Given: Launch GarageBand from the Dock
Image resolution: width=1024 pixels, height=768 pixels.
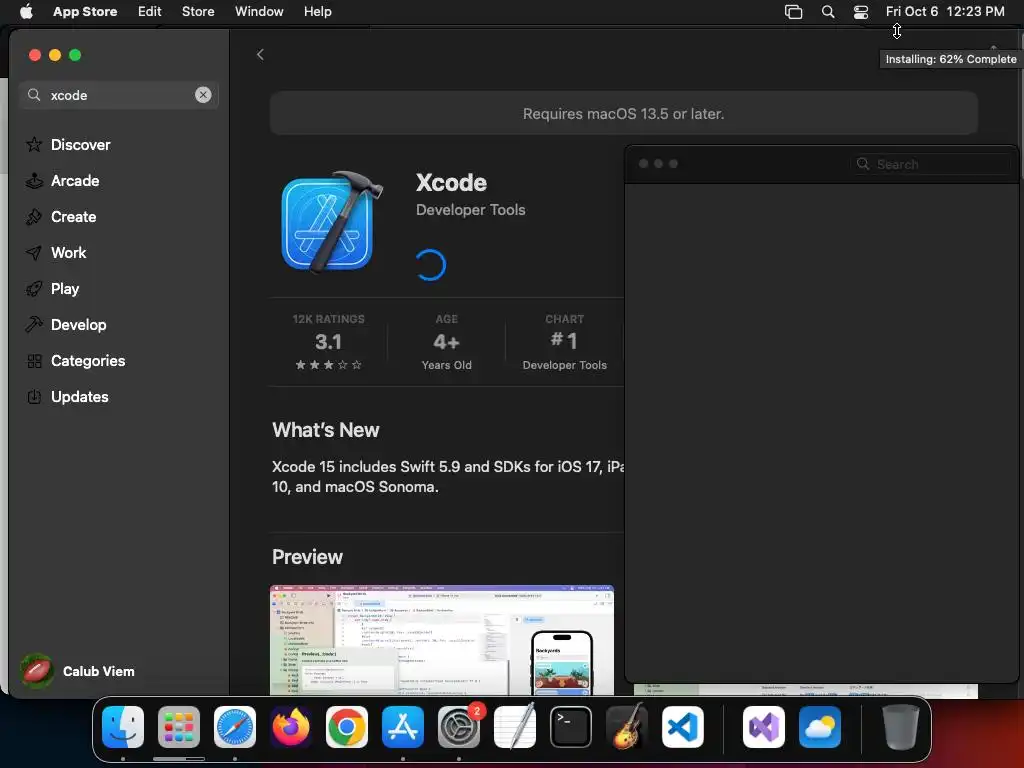Looking at the screenshot, I should click(x=627, y=727).
